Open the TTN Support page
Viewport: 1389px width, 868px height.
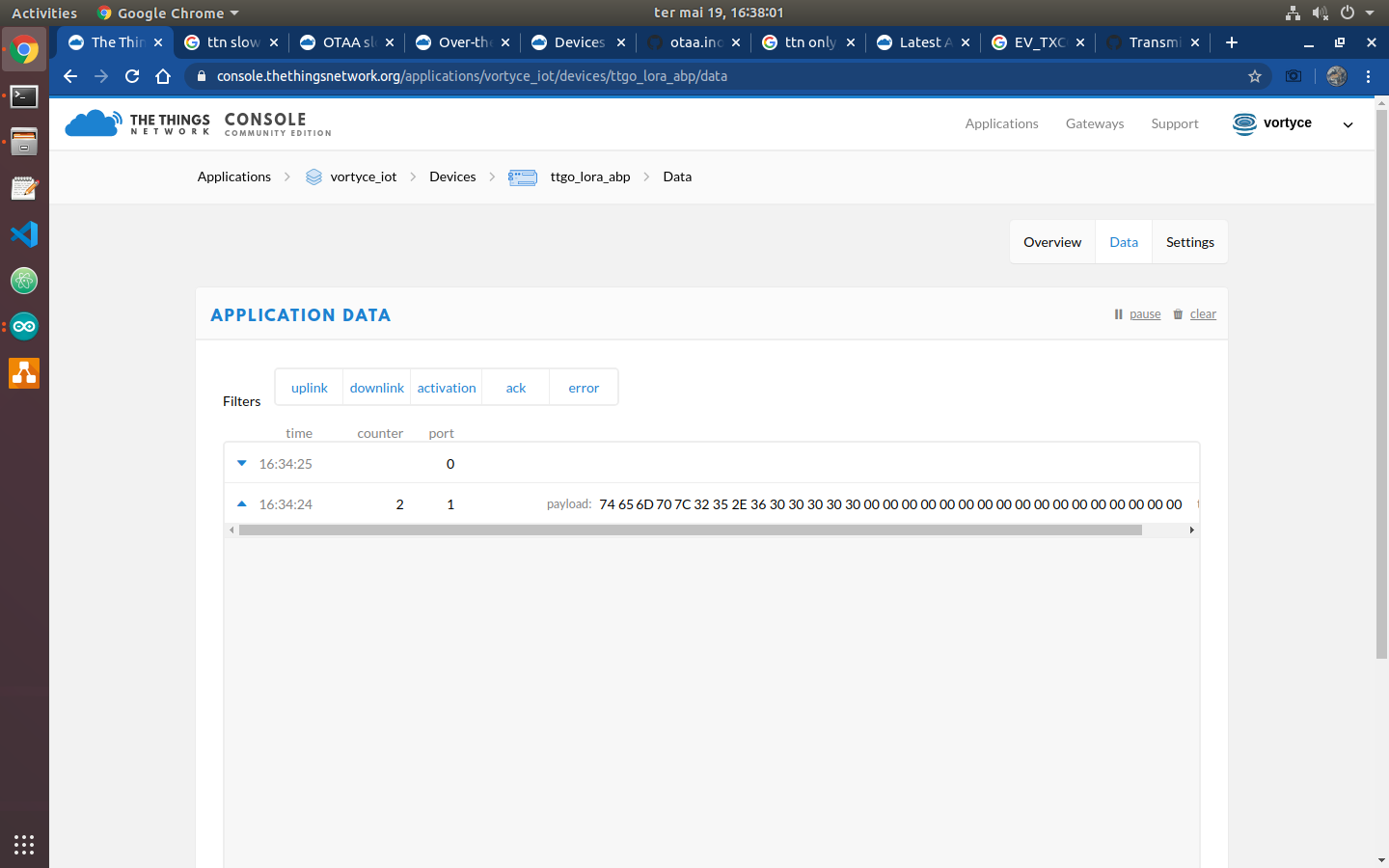click(1175, 123)
